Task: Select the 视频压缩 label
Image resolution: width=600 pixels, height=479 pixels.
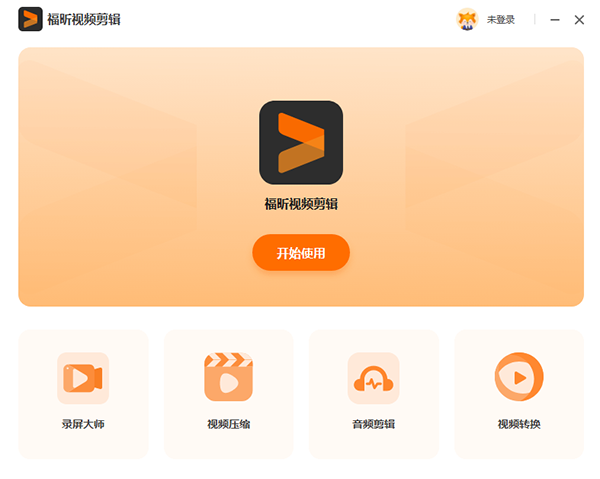Action: coord(228,424)
